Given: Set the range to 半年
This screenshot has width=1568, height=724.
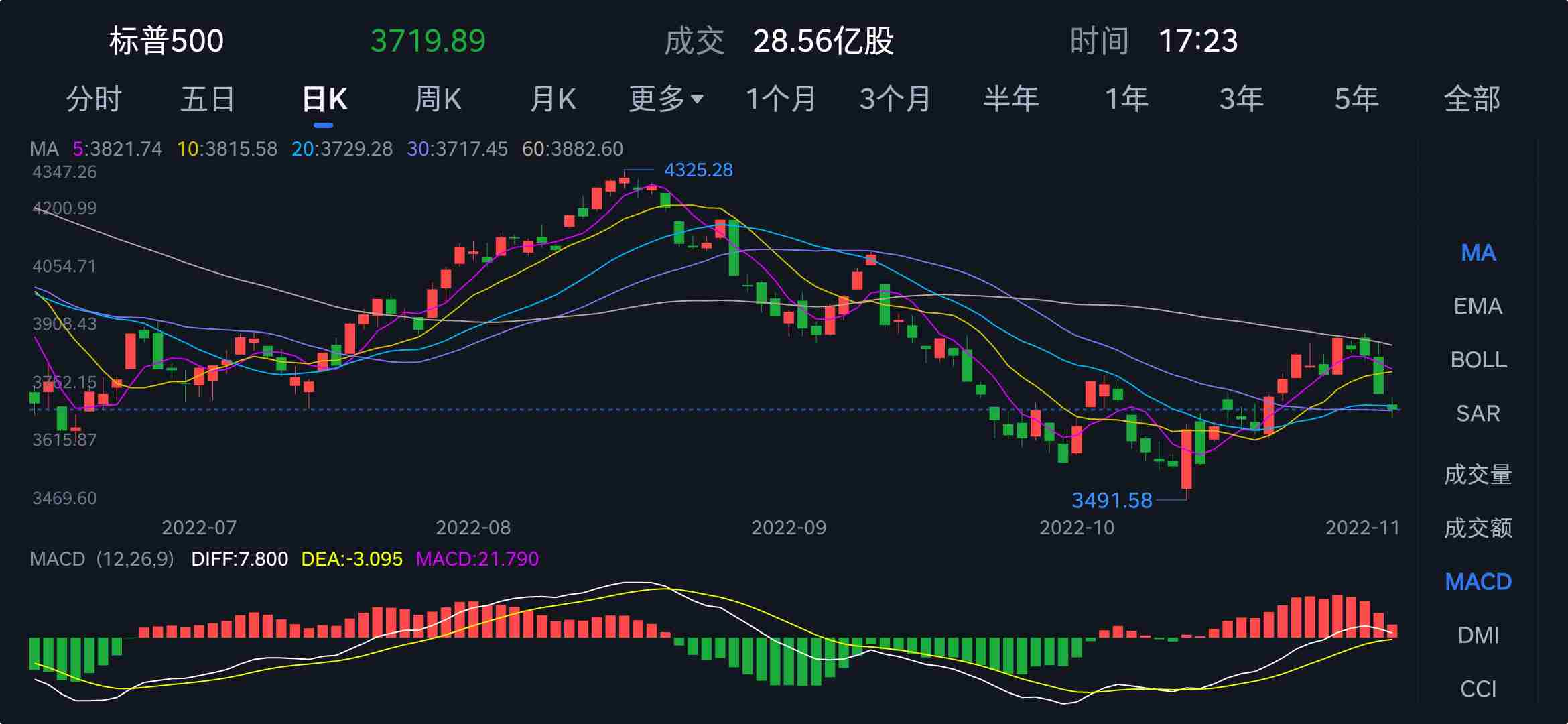Looking at the screenshot, I should pos(1010,99).
